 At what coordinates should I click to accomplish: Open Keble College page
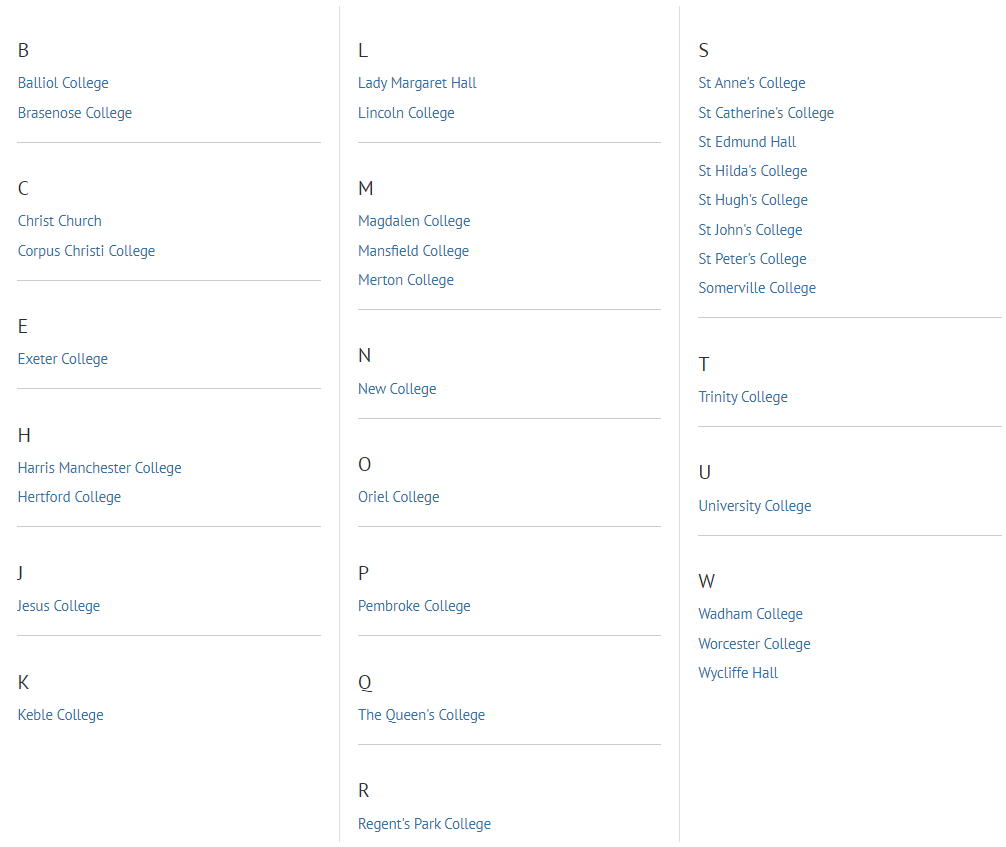click(61, 715)
